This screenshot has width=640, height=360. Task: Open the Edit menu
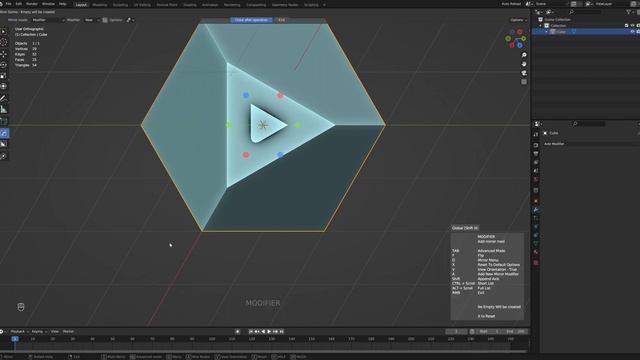click(x=18, y=4)
